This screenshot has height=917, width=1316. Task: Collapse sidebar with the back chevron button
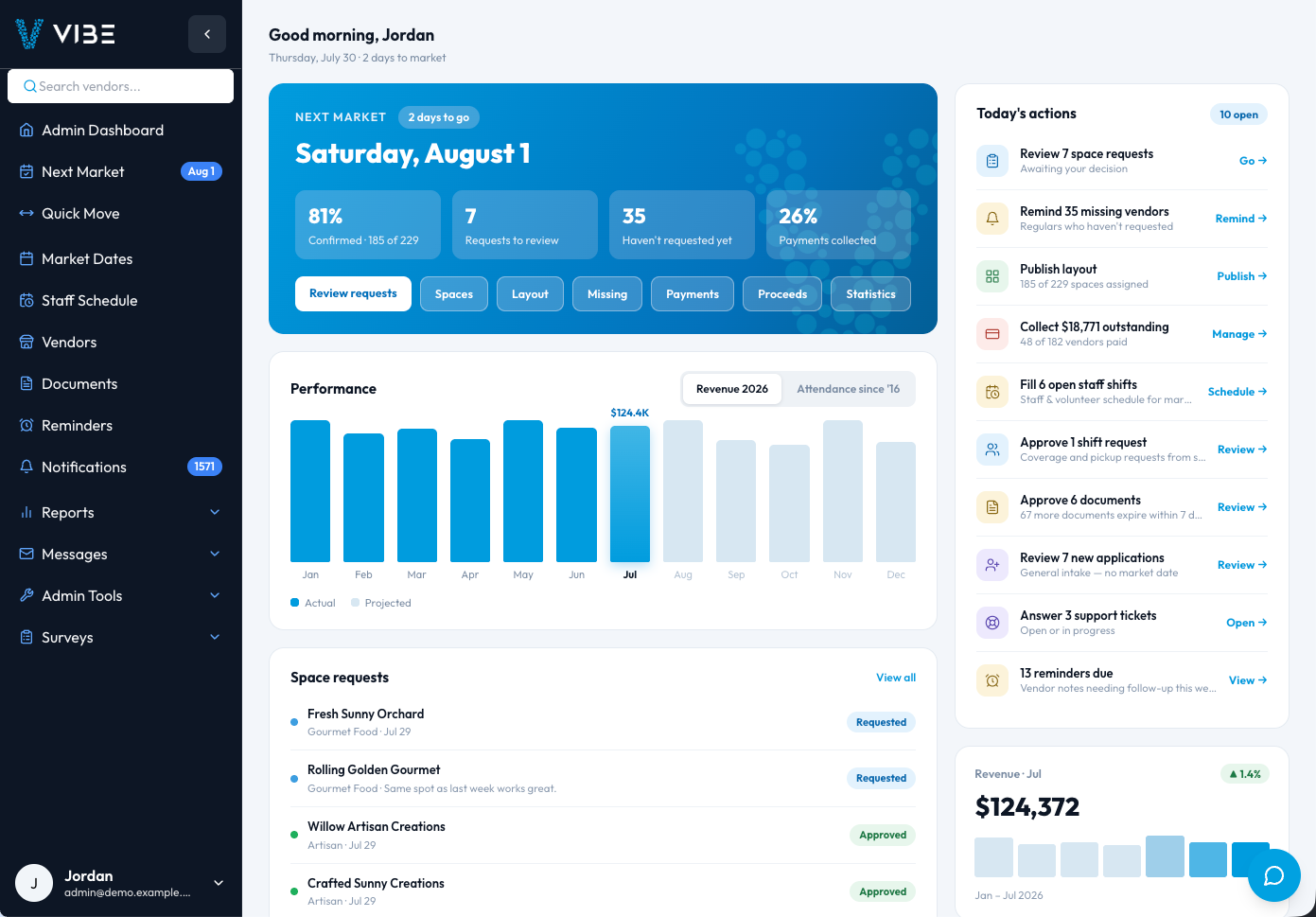tap(207, 34)
